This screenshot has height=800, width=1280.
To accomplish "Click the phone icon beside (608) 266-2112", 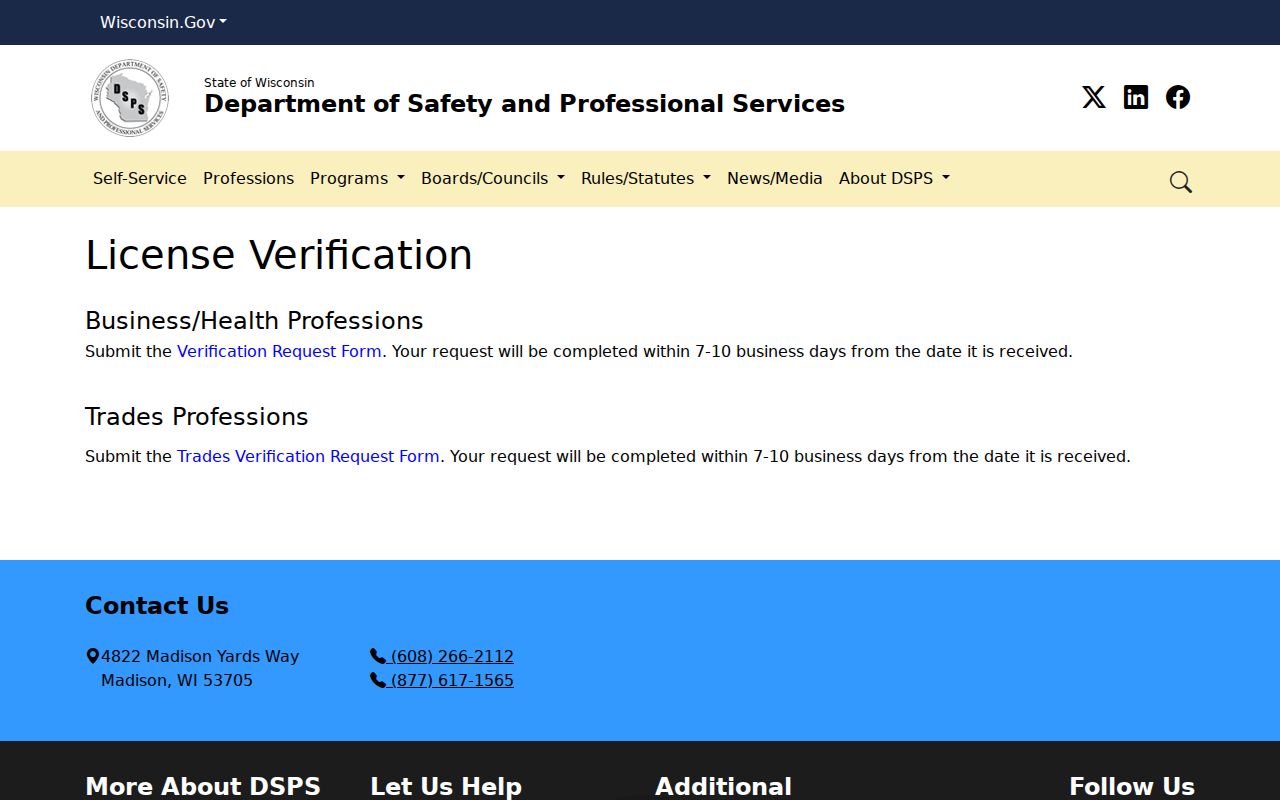I will (x=377, y=656).
